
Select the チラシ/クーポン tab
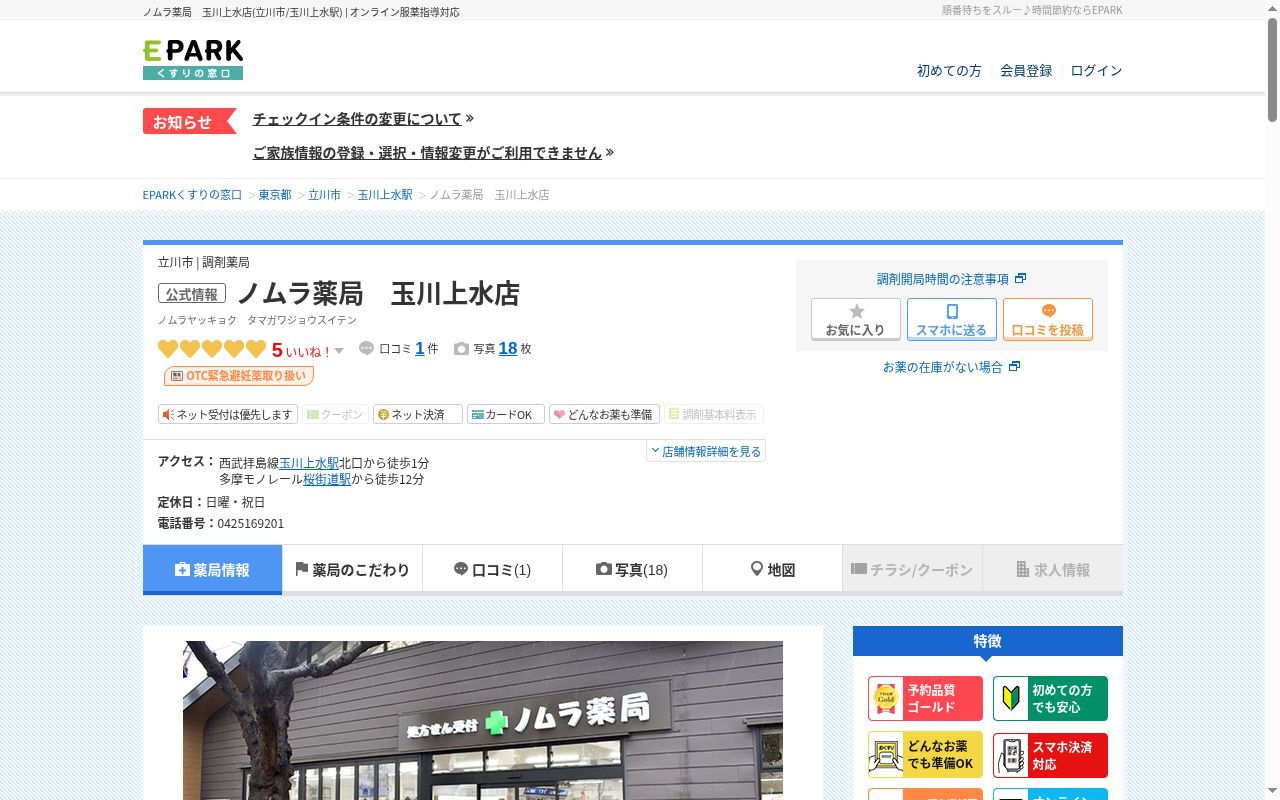tap(912, 570)
